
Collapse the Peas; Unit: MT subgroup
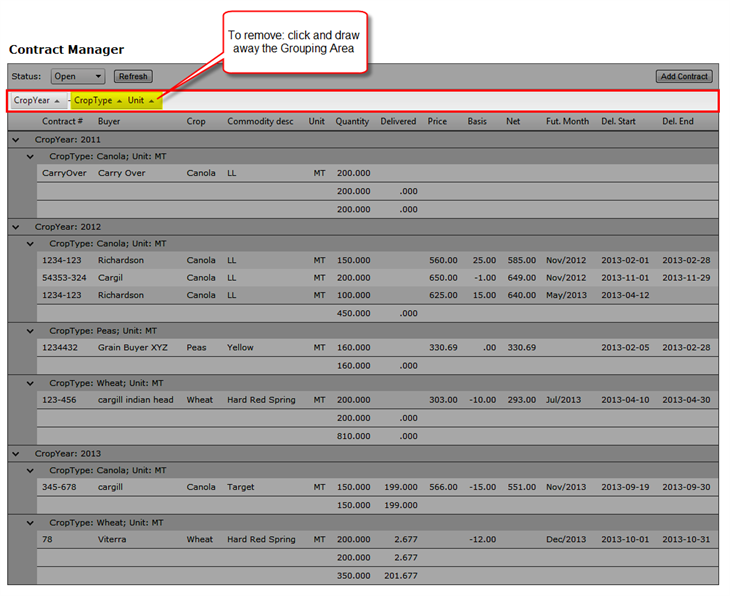pos(31,330)
